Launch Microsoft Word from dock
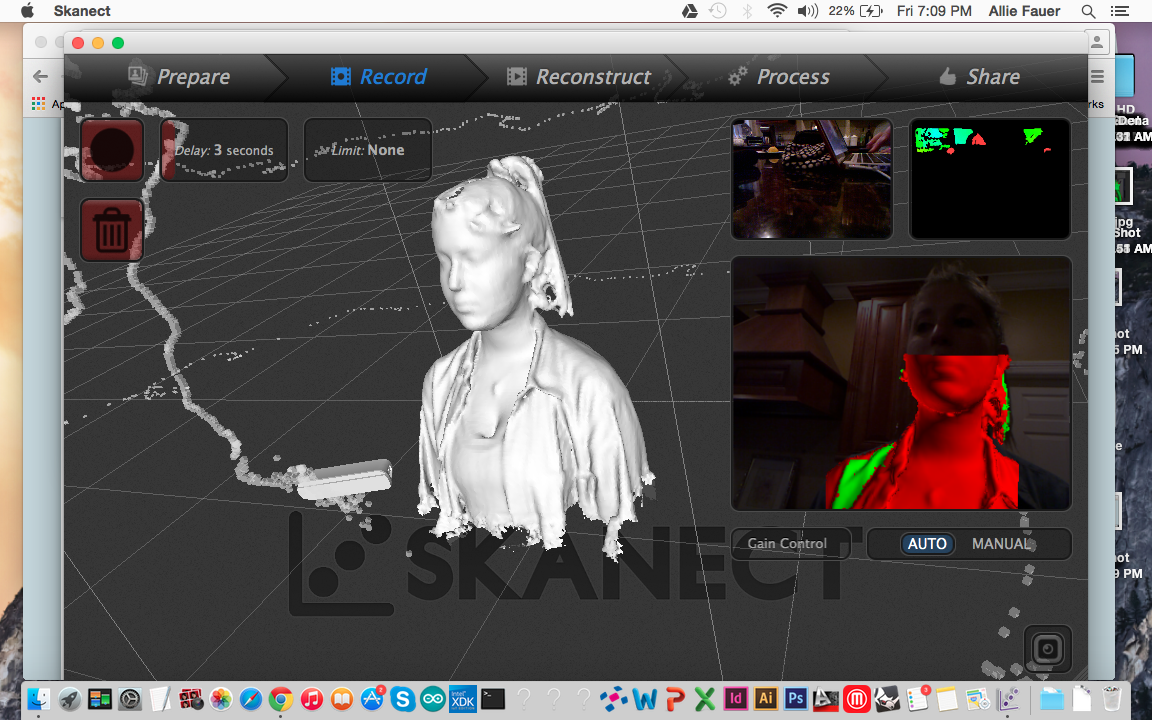The height and width of the screenshot is (720, 1152). (645, 699)
